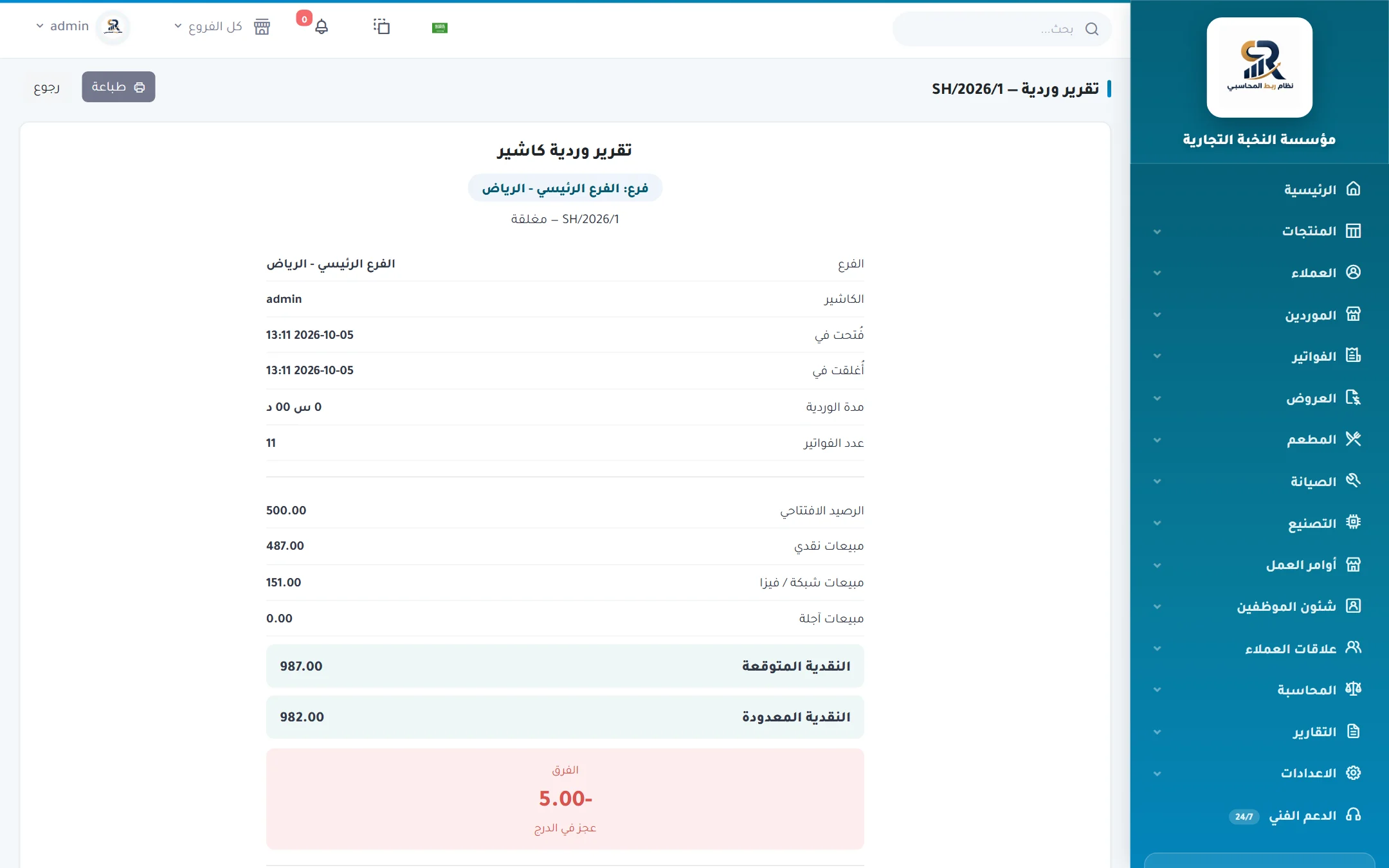Click the admin avatar image

[x=113, y=27]
